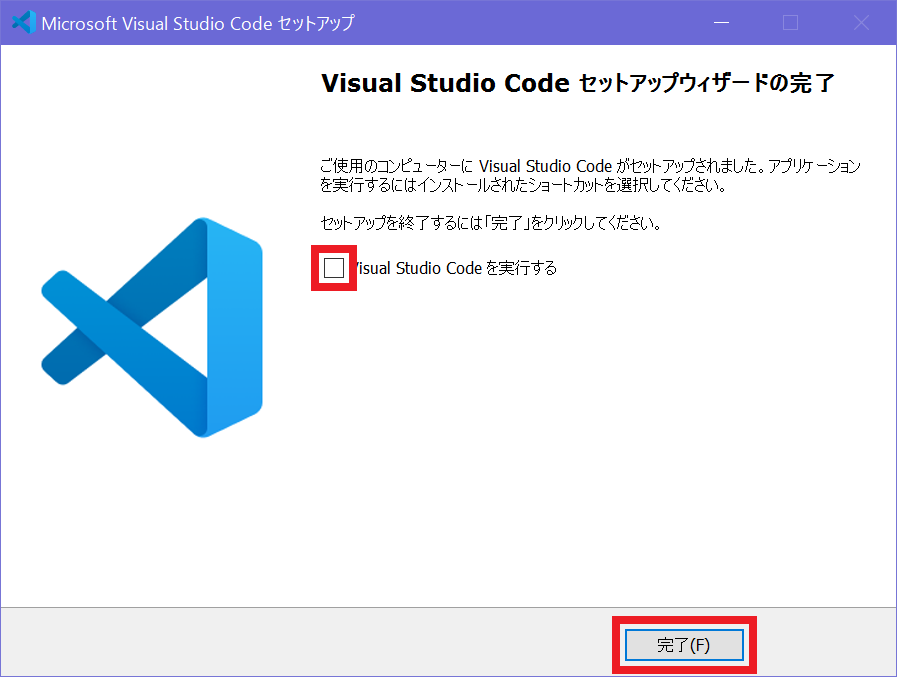The image size is (897, 677).
Task: Click the greyed-out maximize button
Action: [x=790, y=23]
